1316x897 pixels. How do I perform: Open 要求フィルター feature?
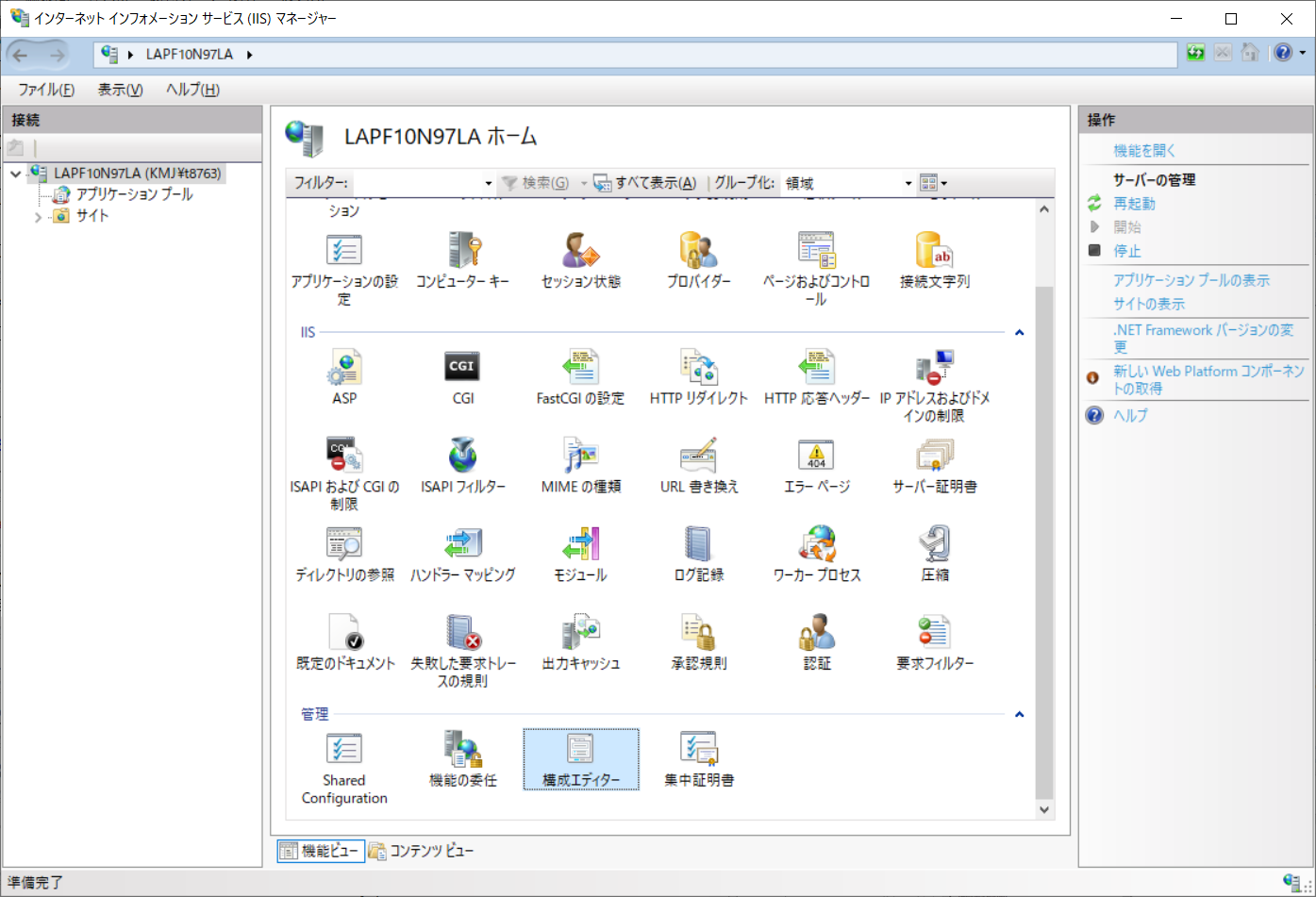pos(935,643)
